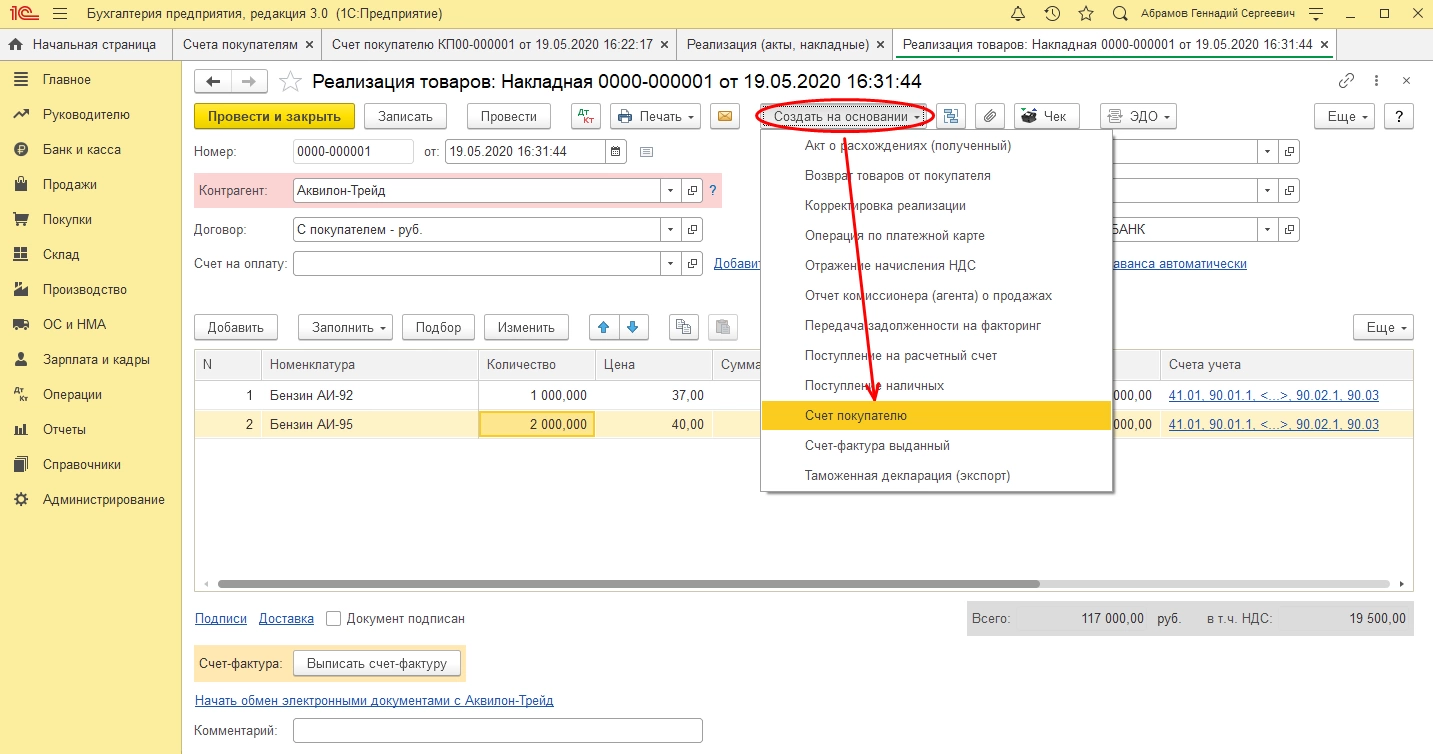Open notifications bell in title bar
Image resolution: width=1433 pixels, height=754 pixels.
1018,14
